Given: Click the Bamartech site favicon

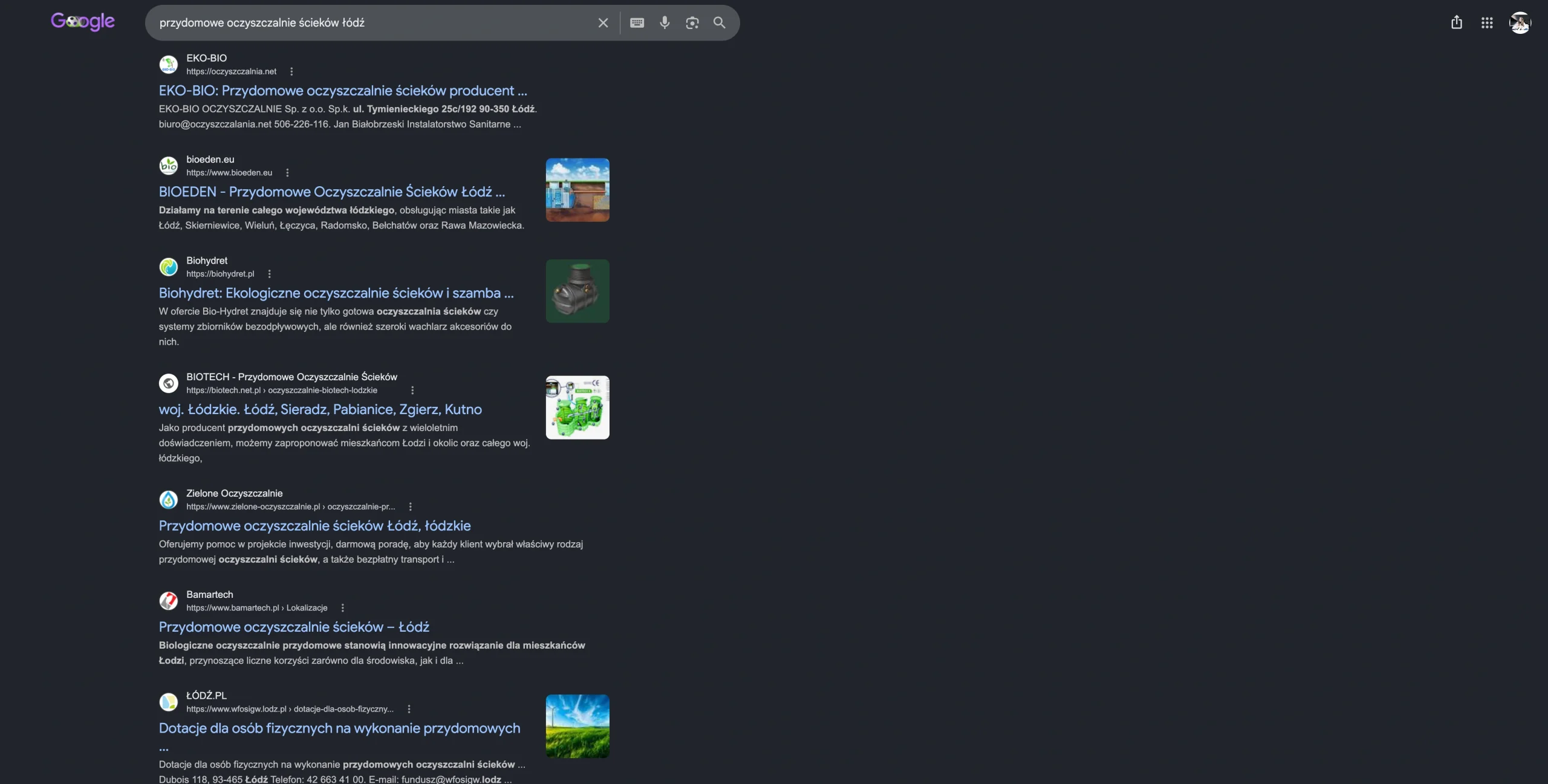Looking at the screenshot, I should point(169,601).
